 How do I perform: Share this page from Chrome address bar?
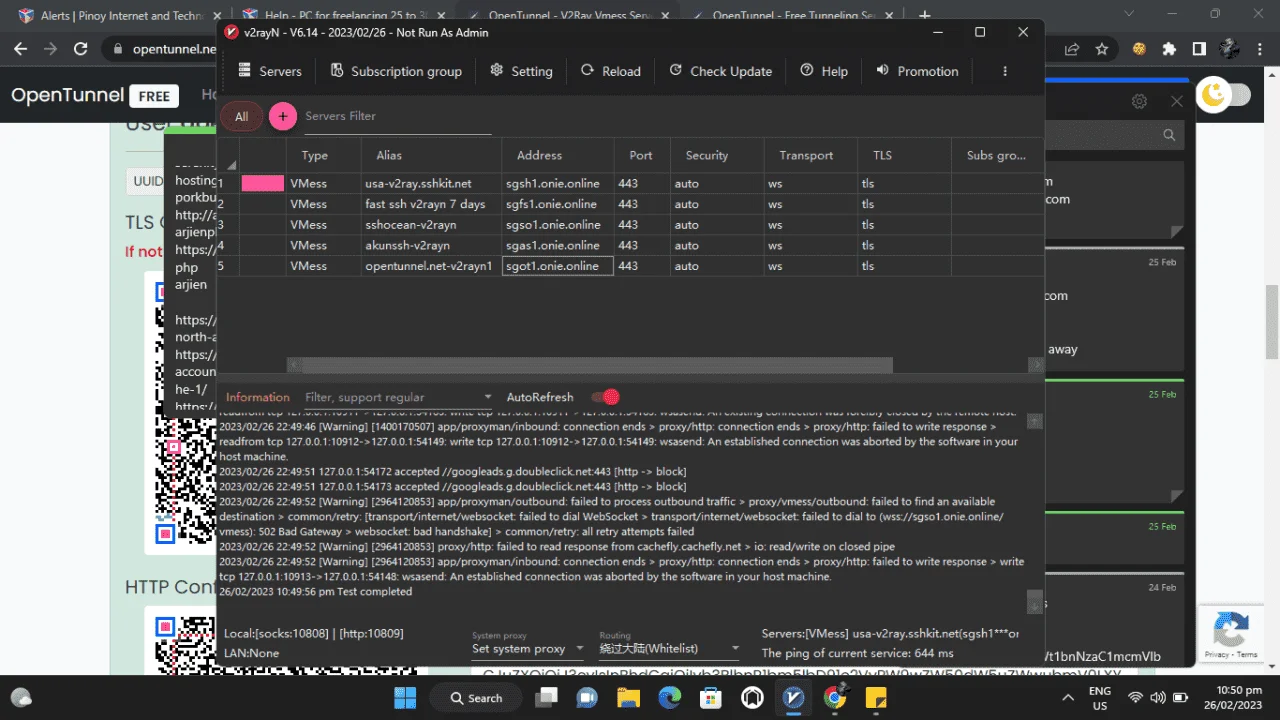tap(1072, 48)
